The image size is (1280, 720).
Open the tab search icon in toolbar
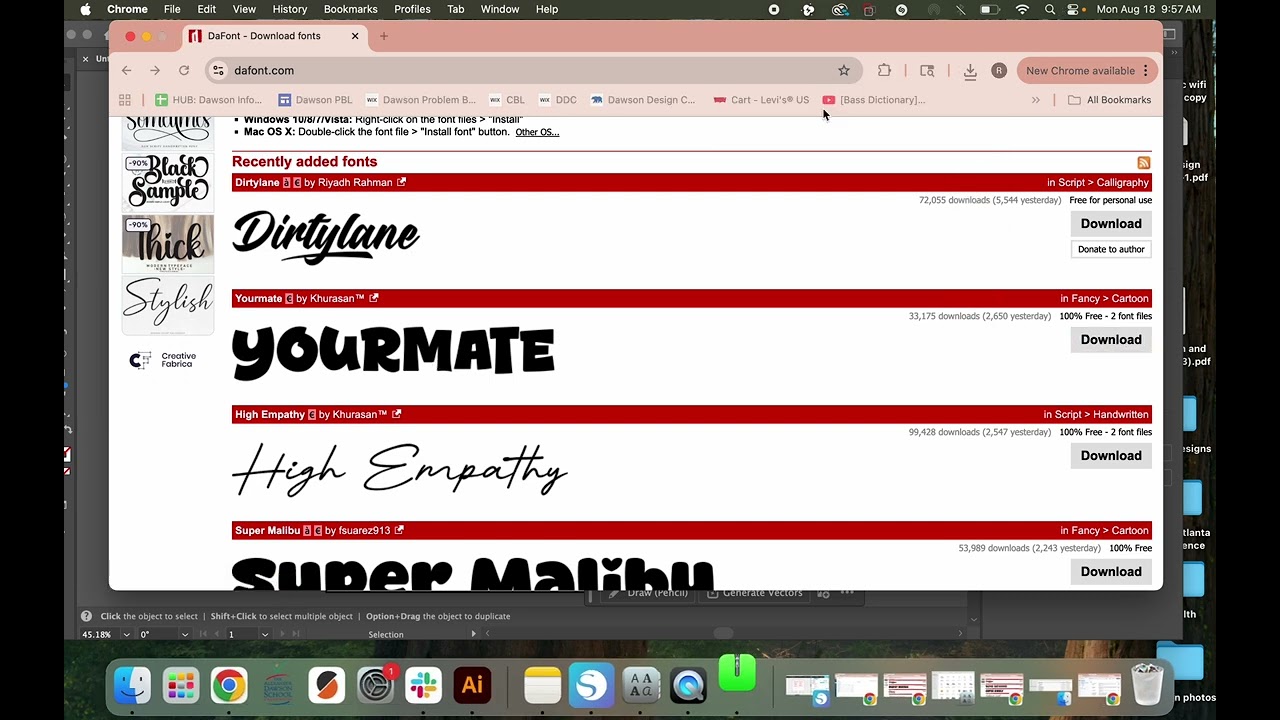[x=927, y=70]
